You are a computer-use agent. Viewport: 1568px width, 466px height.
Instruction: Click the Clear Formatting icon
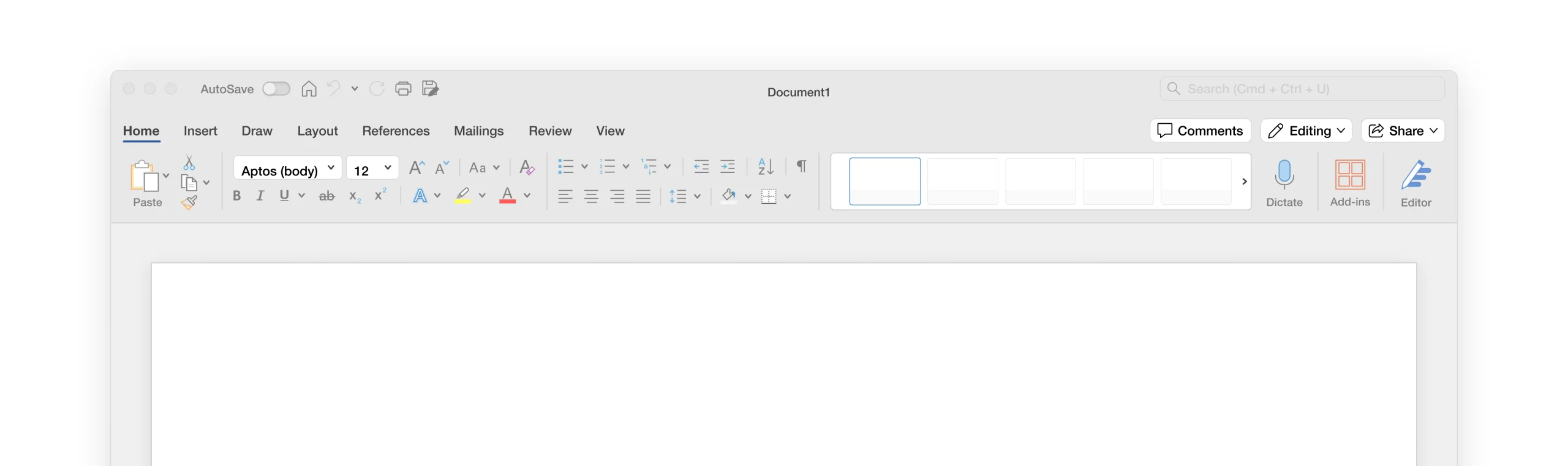(526, 167)
